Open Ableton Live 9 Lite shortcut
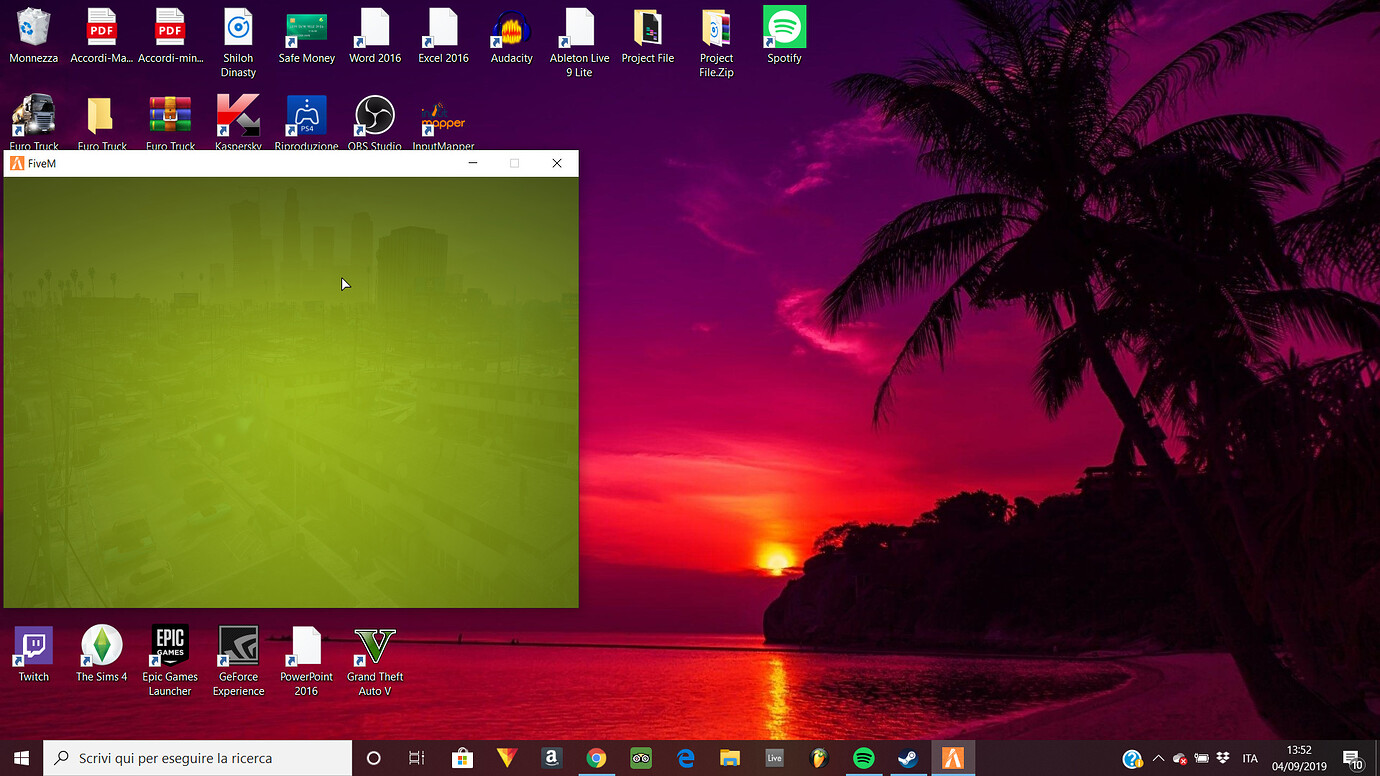This screenshot has width=1380, height=776. coord(579,29)
